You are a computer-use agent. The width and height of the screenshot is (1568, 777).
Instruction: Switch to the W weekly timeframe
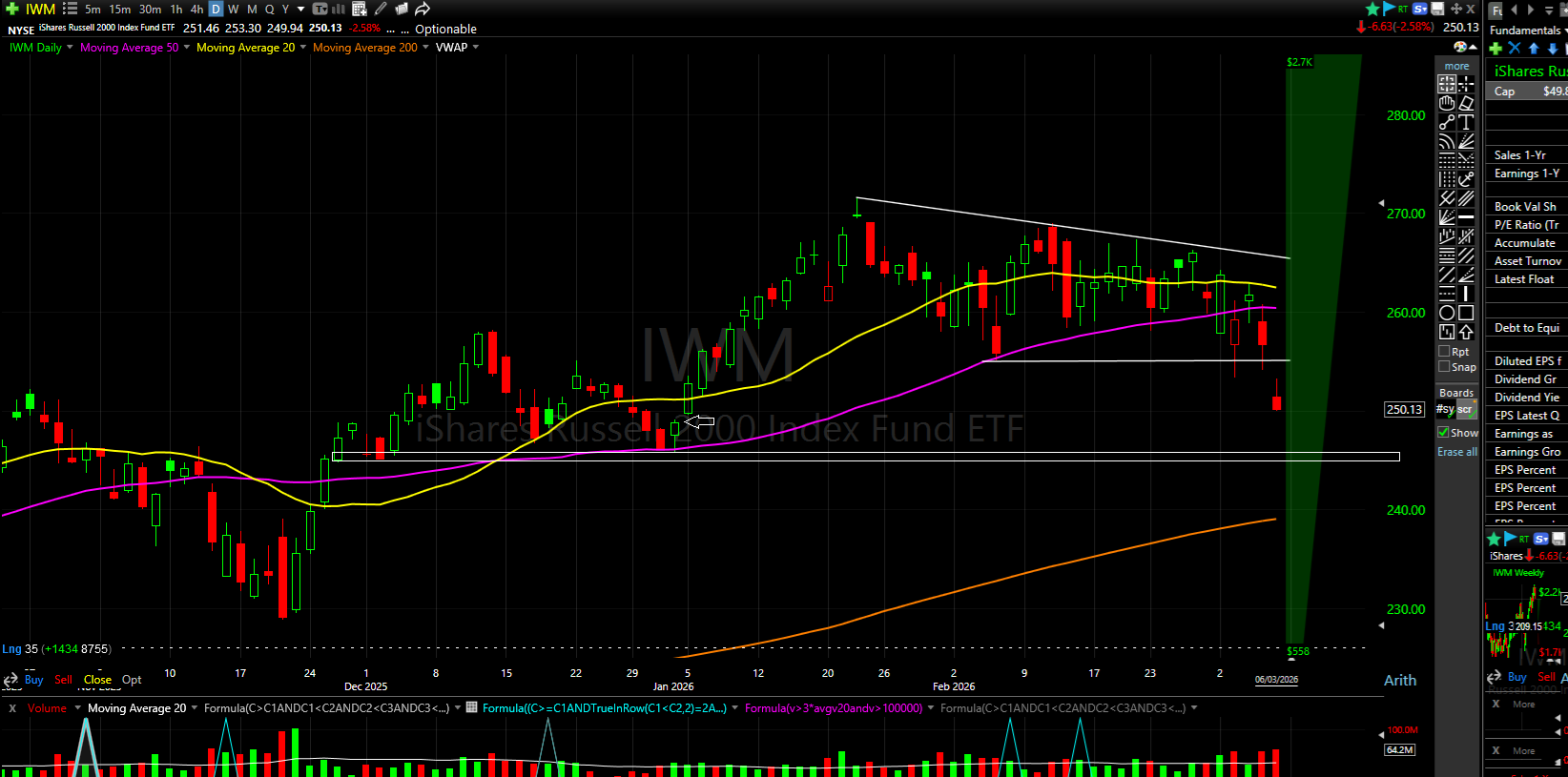(234, 9)
